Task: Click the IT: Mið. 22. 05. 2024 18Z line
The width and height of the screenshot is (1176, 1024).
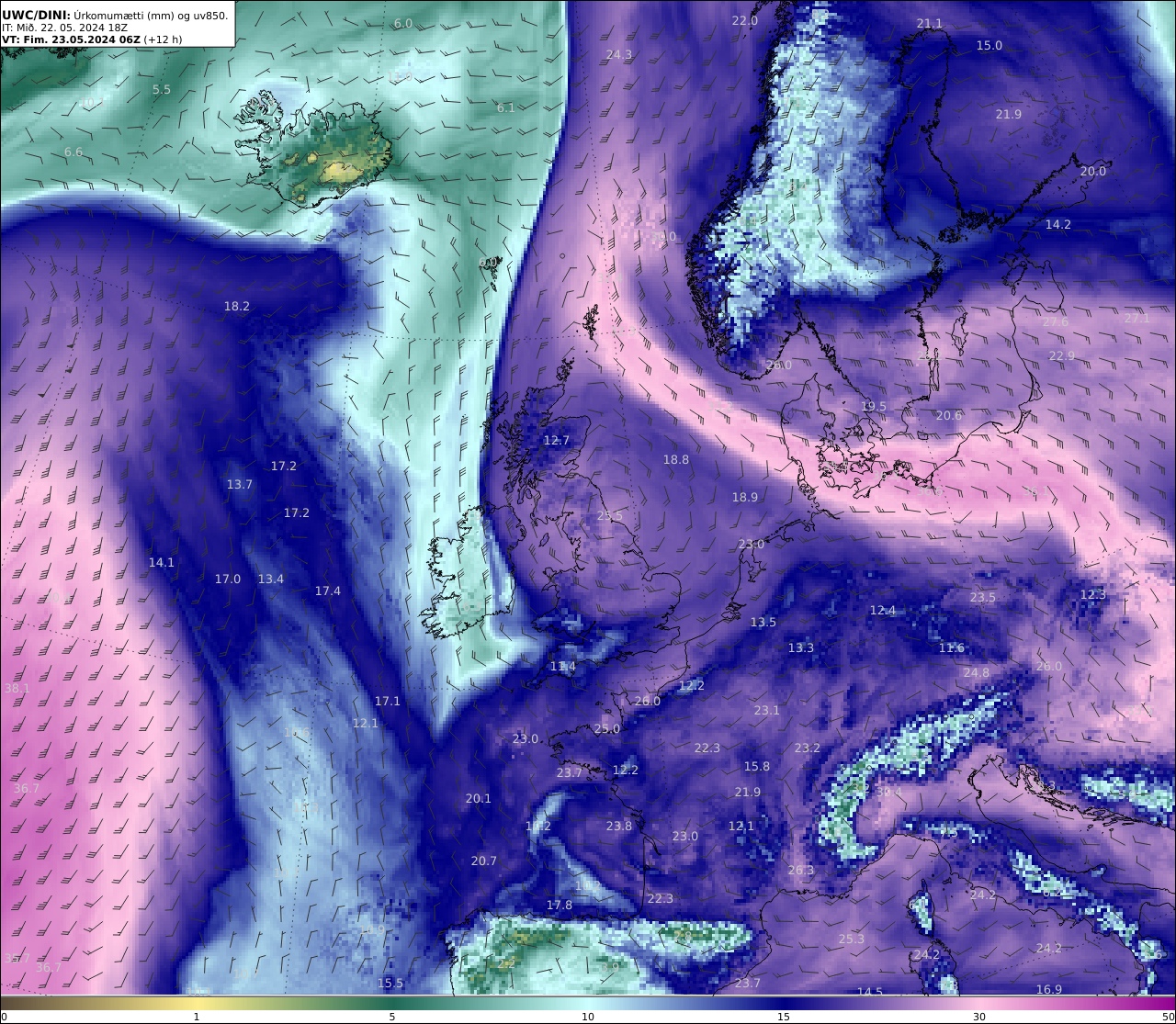Action: coord(64,28)
